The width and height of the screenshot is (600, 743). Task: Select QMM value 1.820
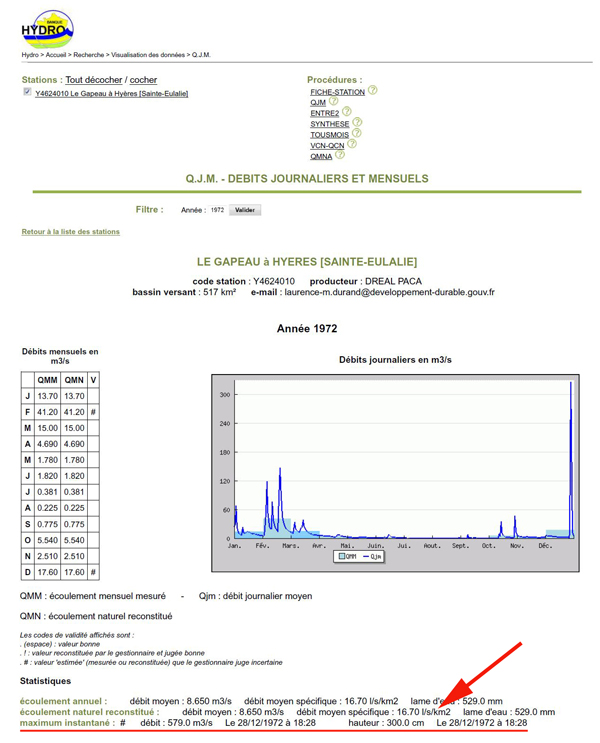point(47,476)
